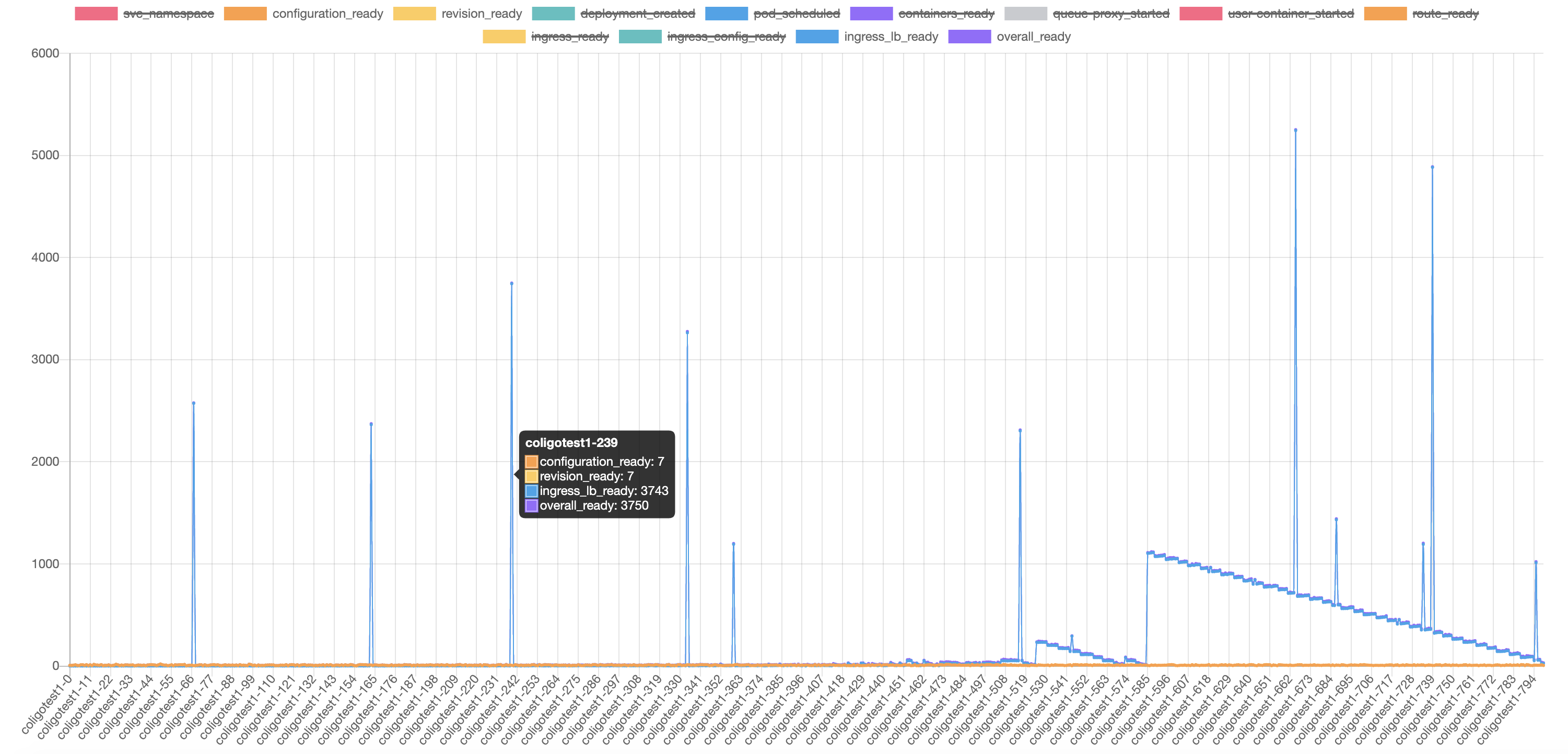Toggle the route_ready legend label
This screenshot has width=1568, height=754.
(x=1445, y=14)
